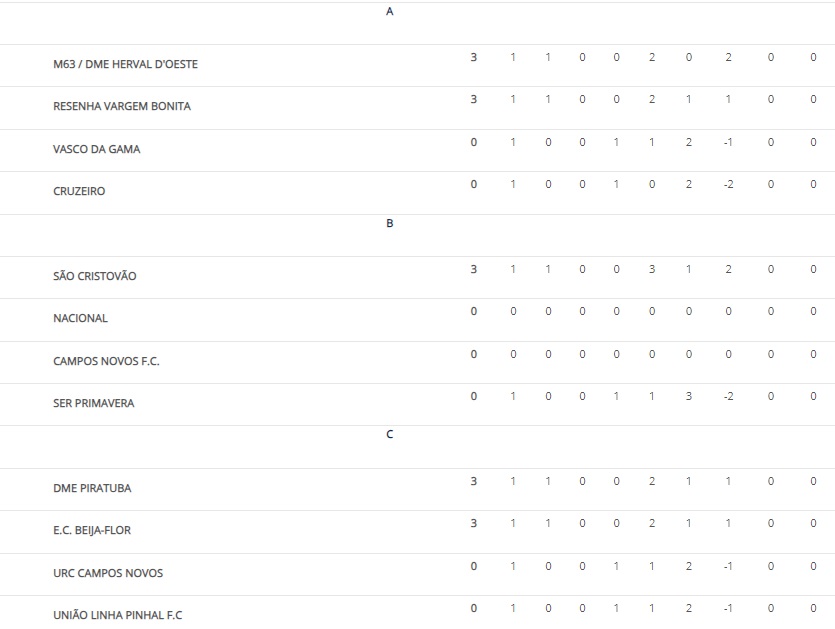Image resolution: width=835 pixels, height=629 pixels.
Task: Click Ser Primavera's goals against value 3
Action: 689,396
